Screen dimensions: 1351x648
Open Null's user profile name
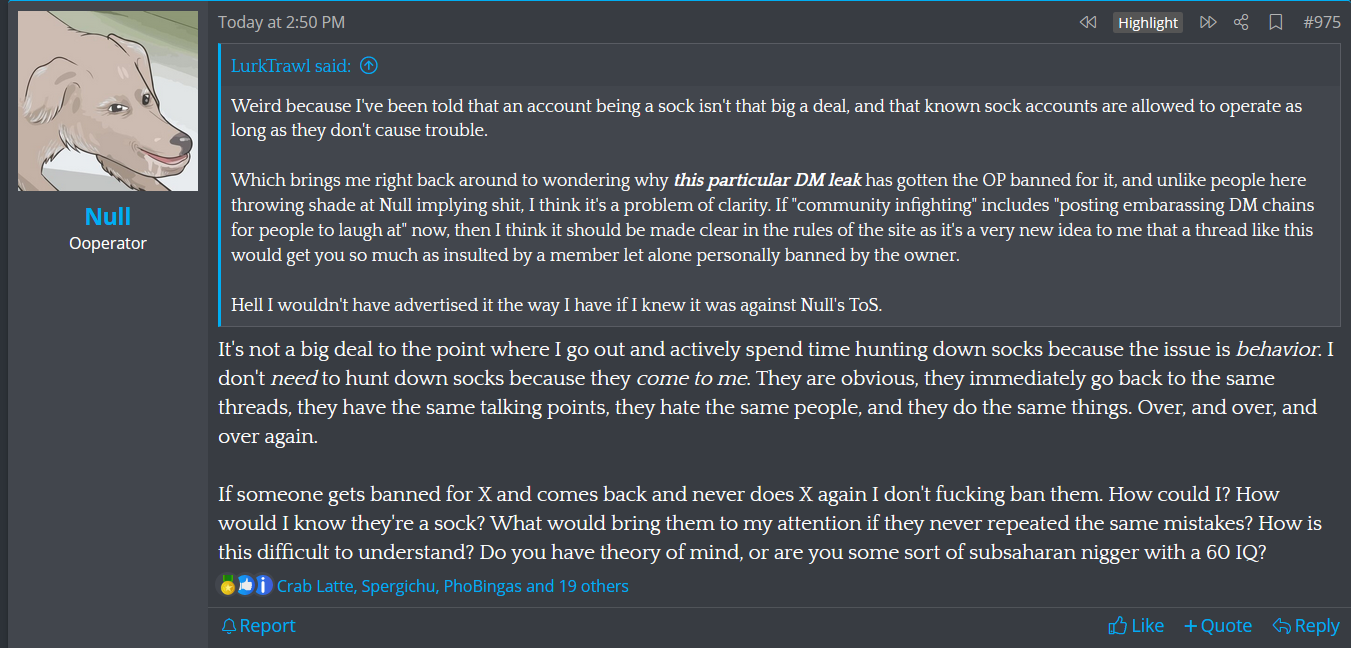[108, 217]
